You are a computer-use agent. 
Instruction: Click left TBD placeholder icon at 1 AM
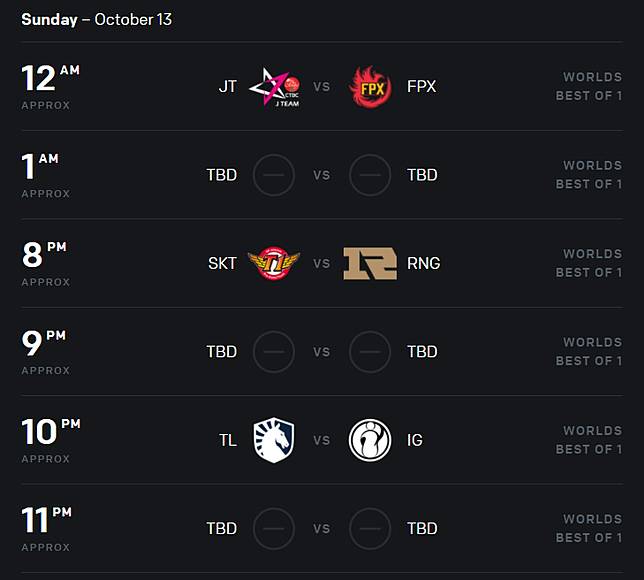pyautogui.click(x=274, y=175)
